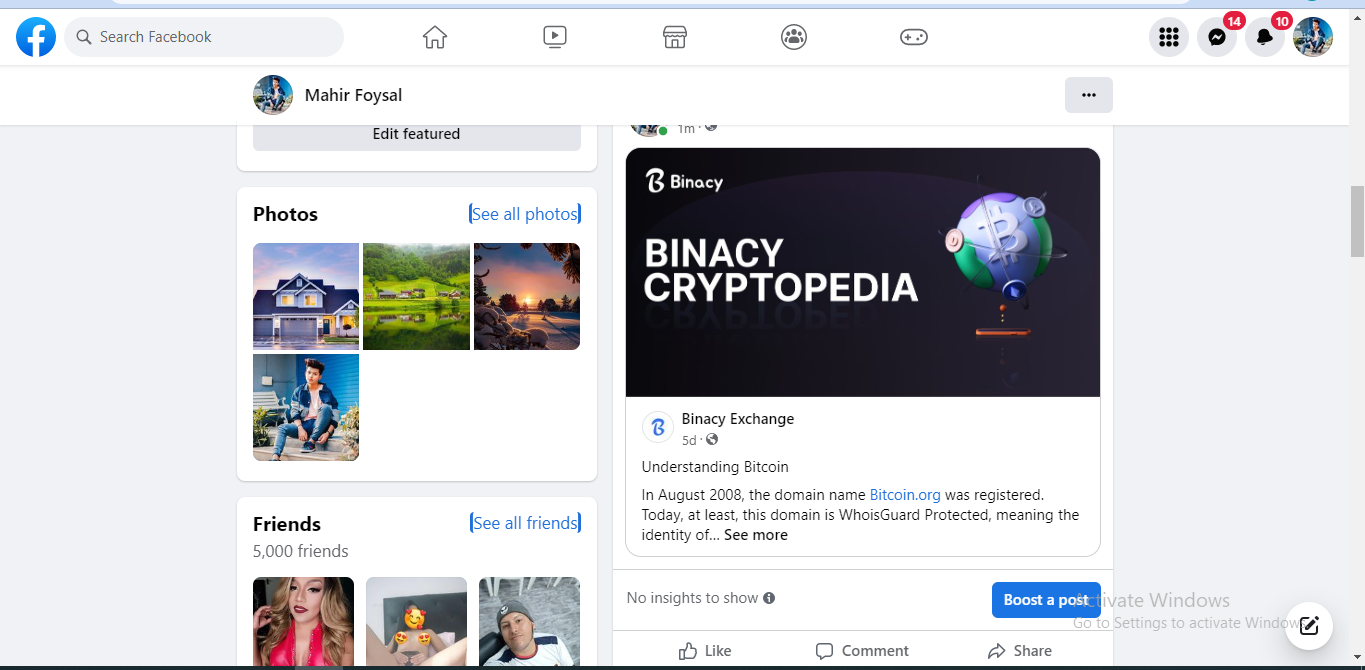This screenshot has width=1365, height=670.
Task: Open See all photos link
Action: tap(525, 214)
